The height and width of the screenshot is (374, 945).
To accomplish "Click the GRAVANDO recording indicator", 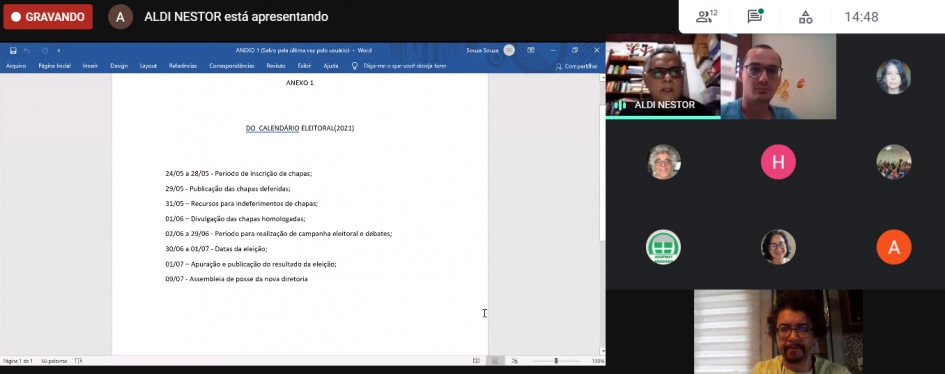I will pos(48,17).
